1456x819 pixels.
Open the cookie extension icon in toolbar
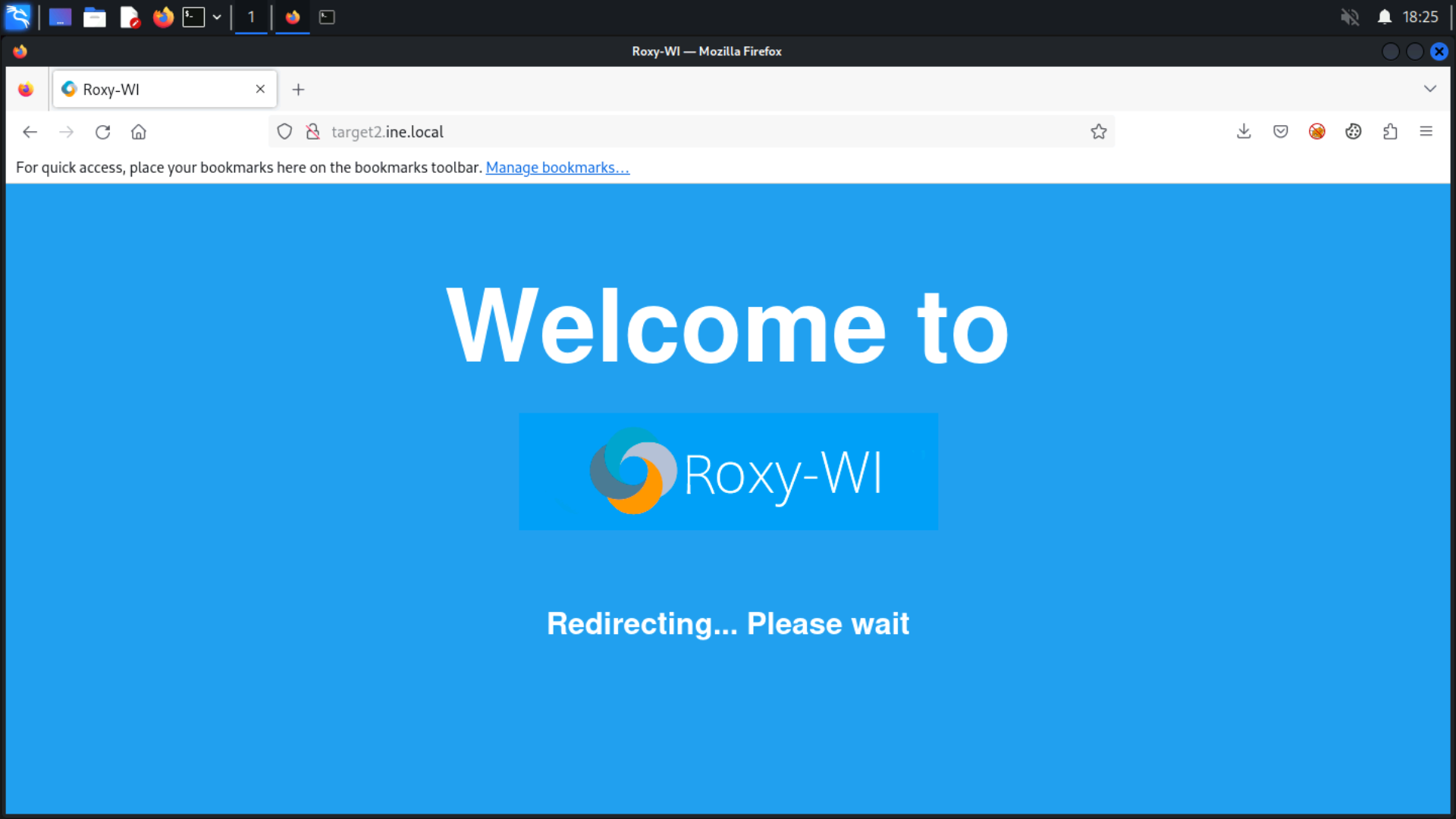(x=1353, y=132)
